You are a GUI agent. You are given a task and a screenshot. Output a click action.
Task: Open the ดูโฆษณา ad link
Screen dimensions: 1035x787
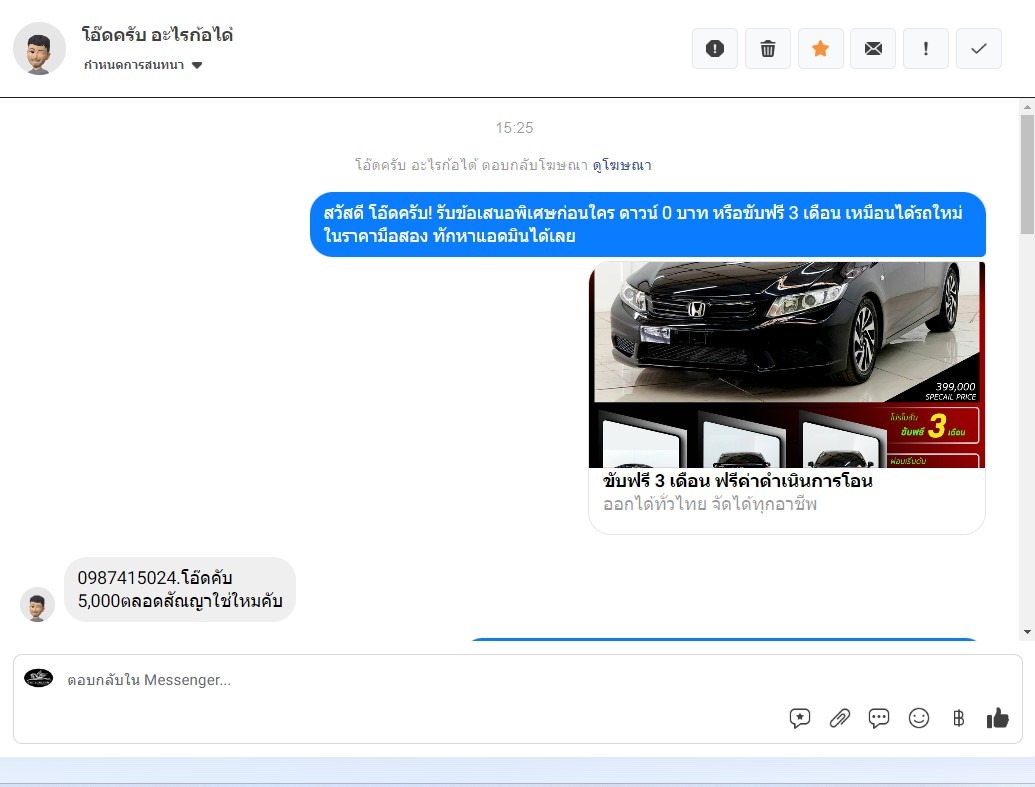pos(622,165)
